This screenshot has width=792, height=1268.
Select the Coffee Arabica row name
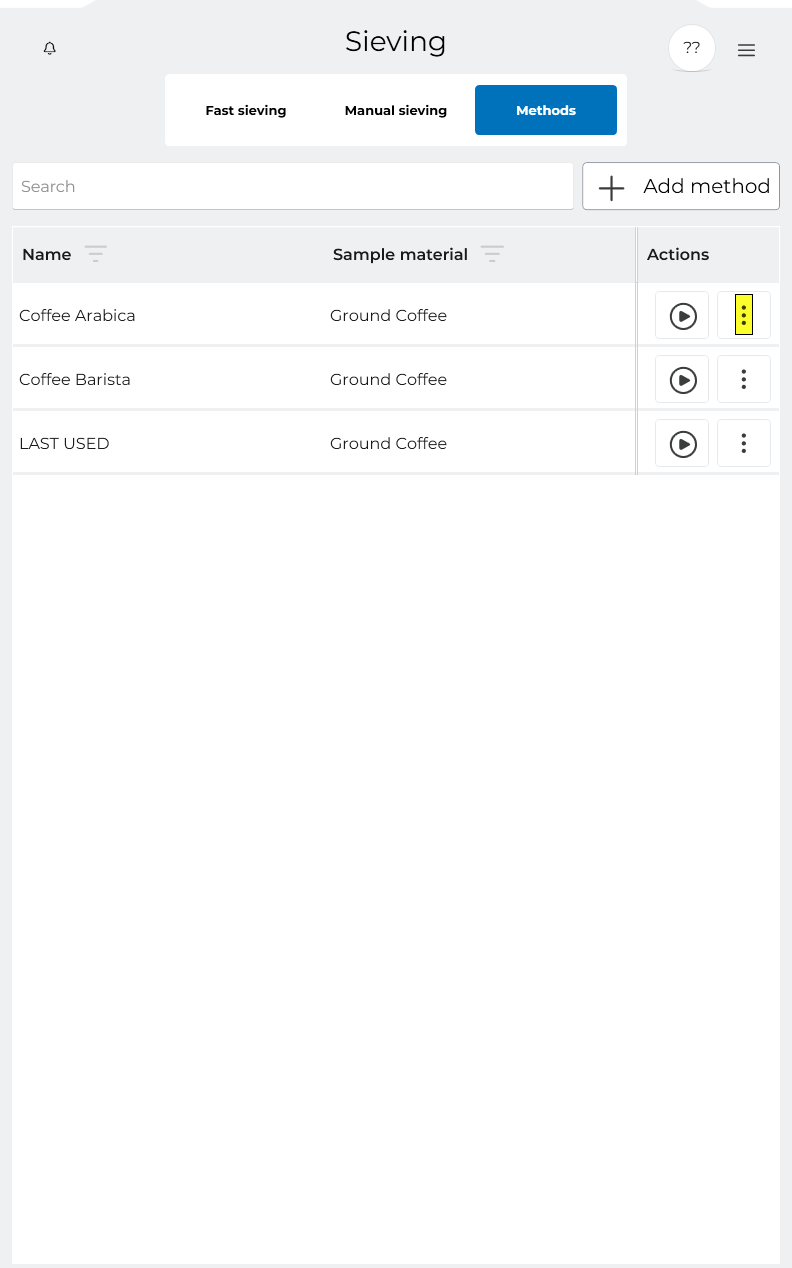77,316
